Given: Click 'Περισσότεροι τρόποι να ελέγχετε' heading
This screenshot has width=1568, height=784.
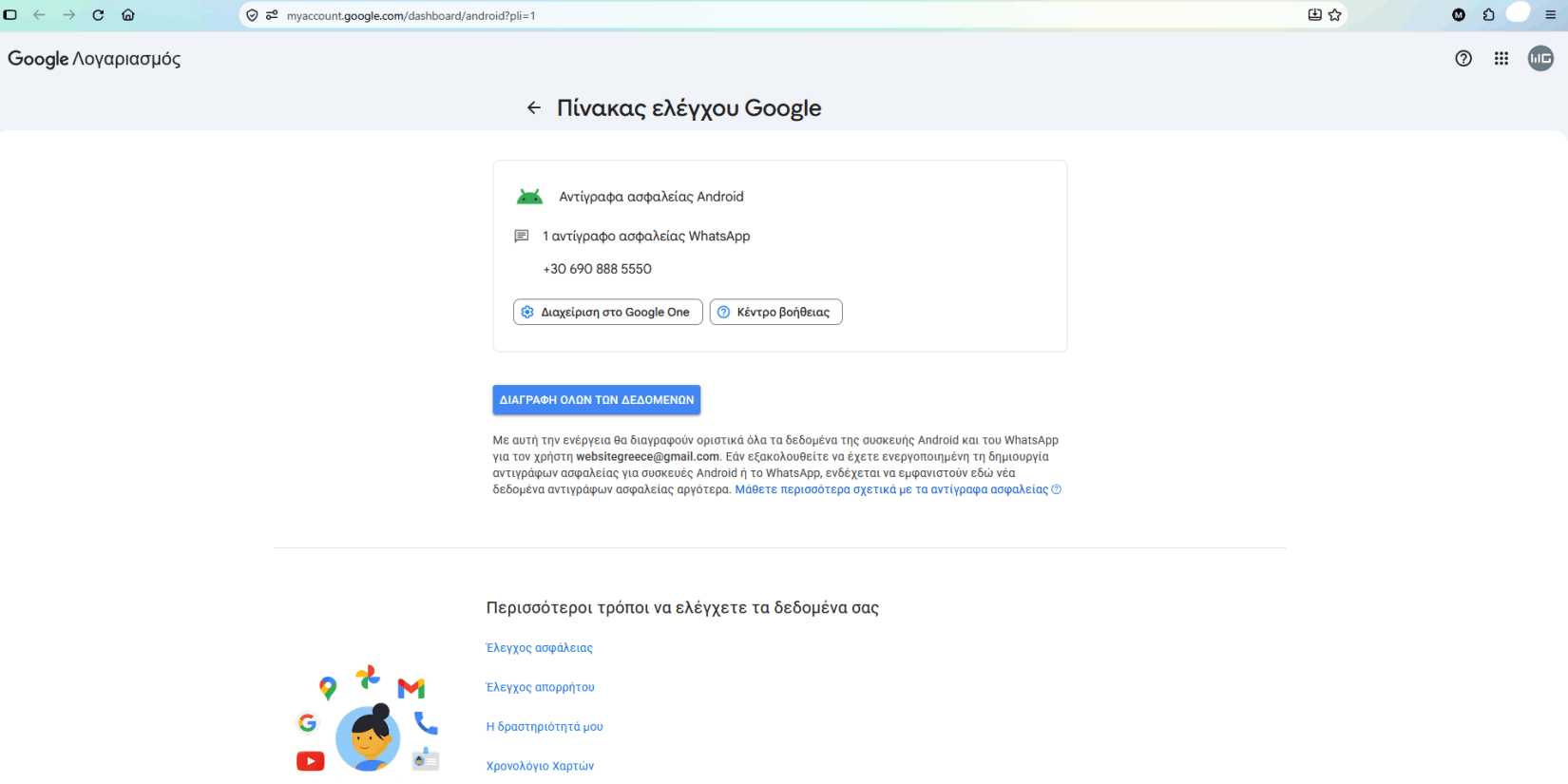Looking at the screenshot, I should point(682,607).
